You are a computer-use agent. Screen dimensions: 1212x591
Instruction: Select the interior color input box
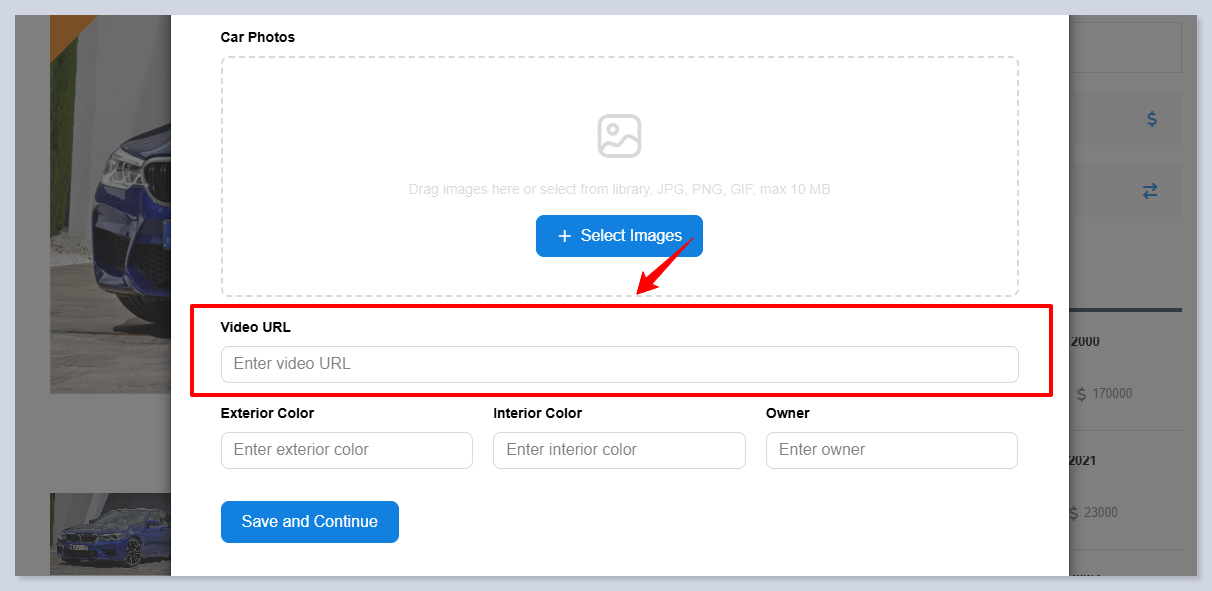(x=618, y=450)
